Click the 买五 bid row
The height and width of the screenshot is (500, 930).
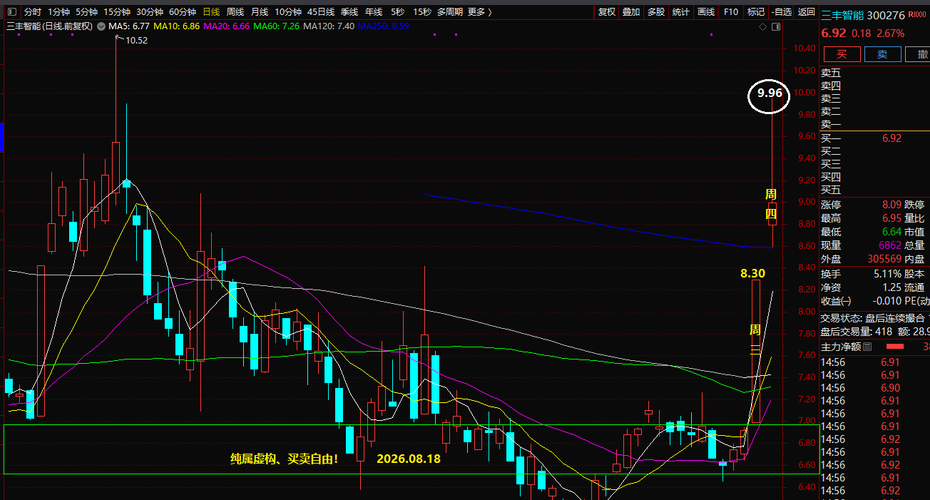pyautogui.click(x=875, y=190)
